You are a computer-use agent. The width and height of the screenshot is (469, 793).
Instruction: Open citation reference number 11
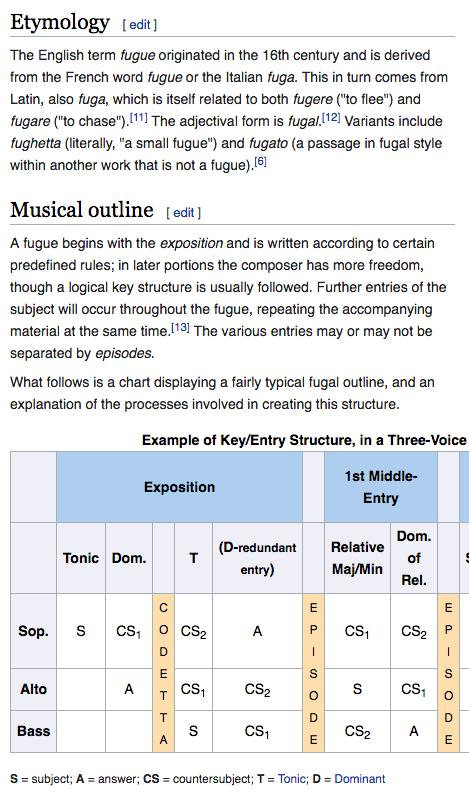pos(139,118)
